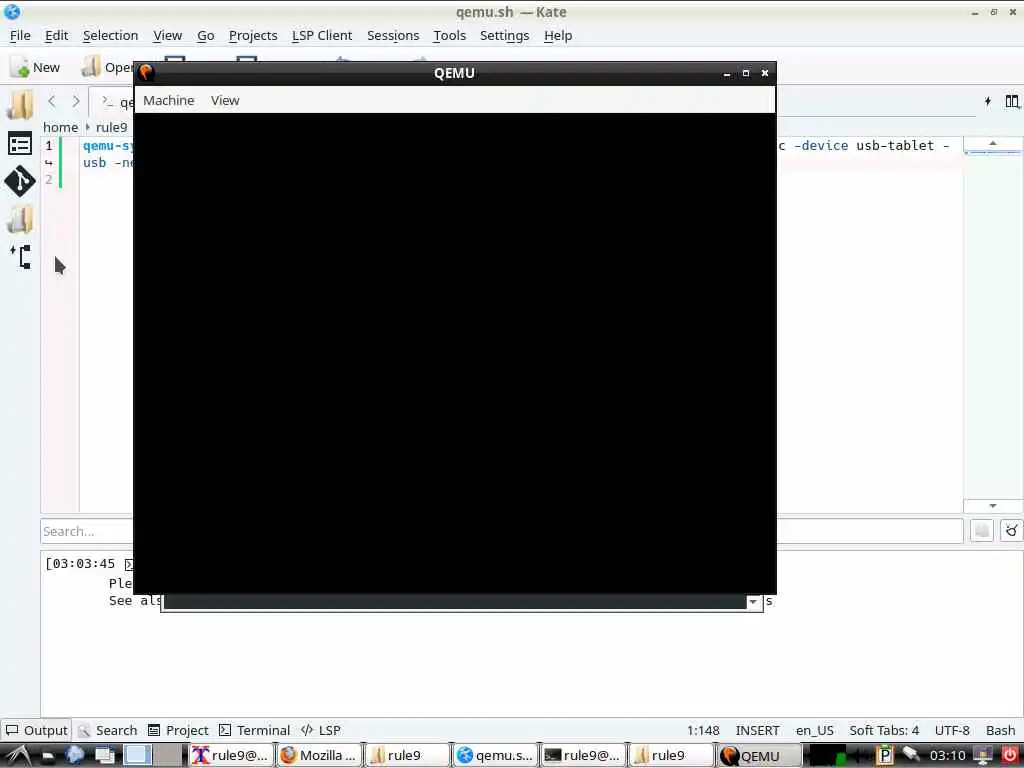Show the document list view sidebar icon
Screen dimensions: 1024x768
pyautogui.click(x=20, y=144)
